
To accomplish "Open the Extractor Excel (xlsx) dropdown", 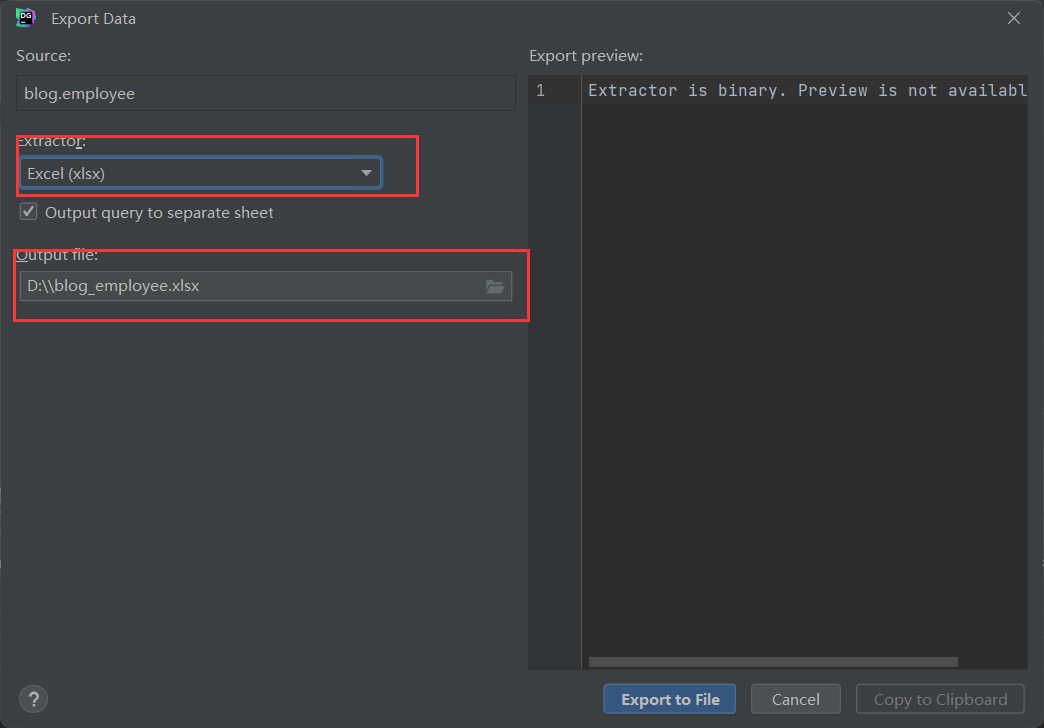I will point(200,173).
